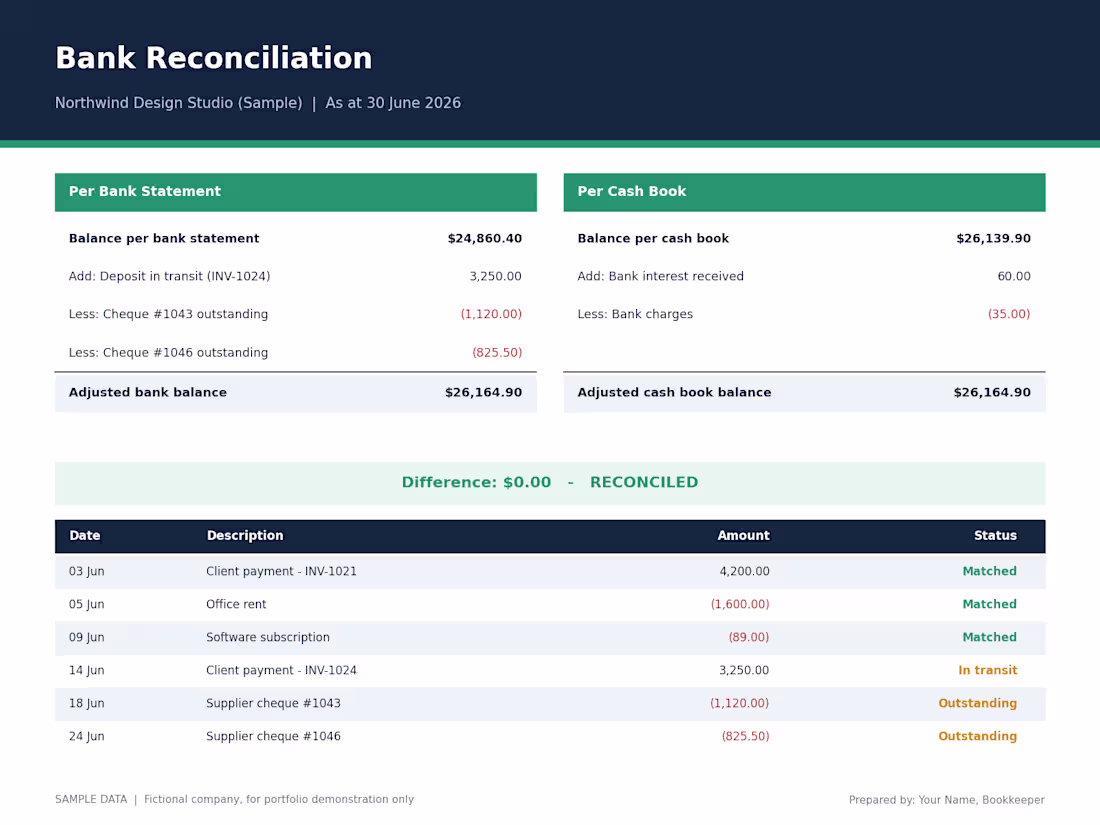Click Supplier cheque #1043 description
The width and height of the screenshot is (1100, 825).
click(x=274, y=704)
